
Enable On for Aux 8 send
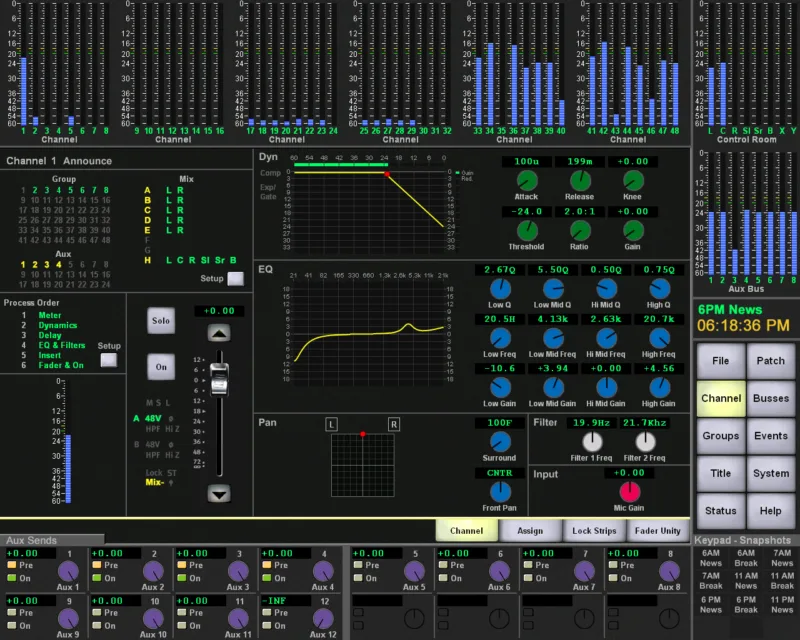[613, 578]
